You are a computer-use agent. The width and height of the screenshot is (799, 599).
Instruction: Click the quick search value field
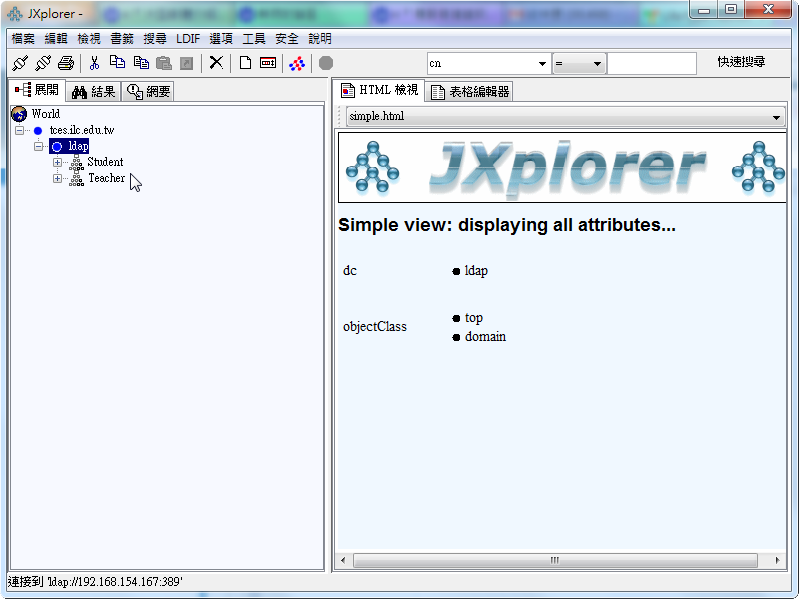click(x=652, y=64)
